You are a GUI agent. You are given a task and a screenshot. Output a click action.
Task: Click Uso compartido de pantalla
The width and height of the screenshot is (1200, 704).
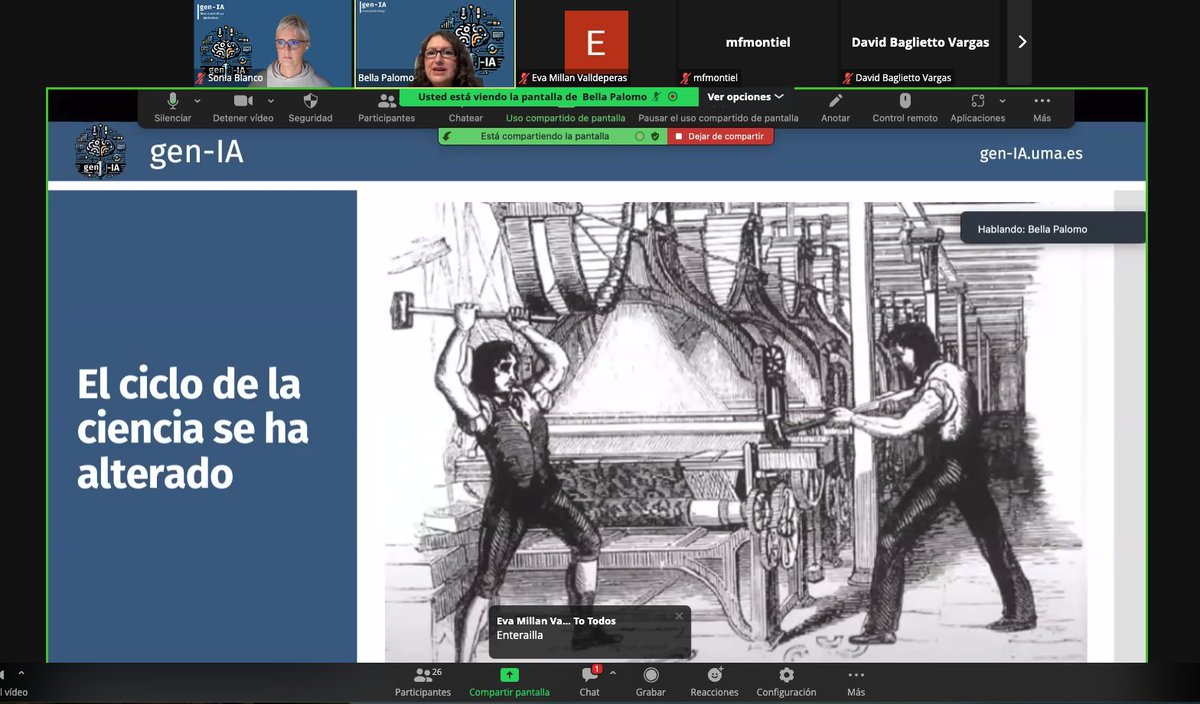pyautogui.click(x=566, y=118)
